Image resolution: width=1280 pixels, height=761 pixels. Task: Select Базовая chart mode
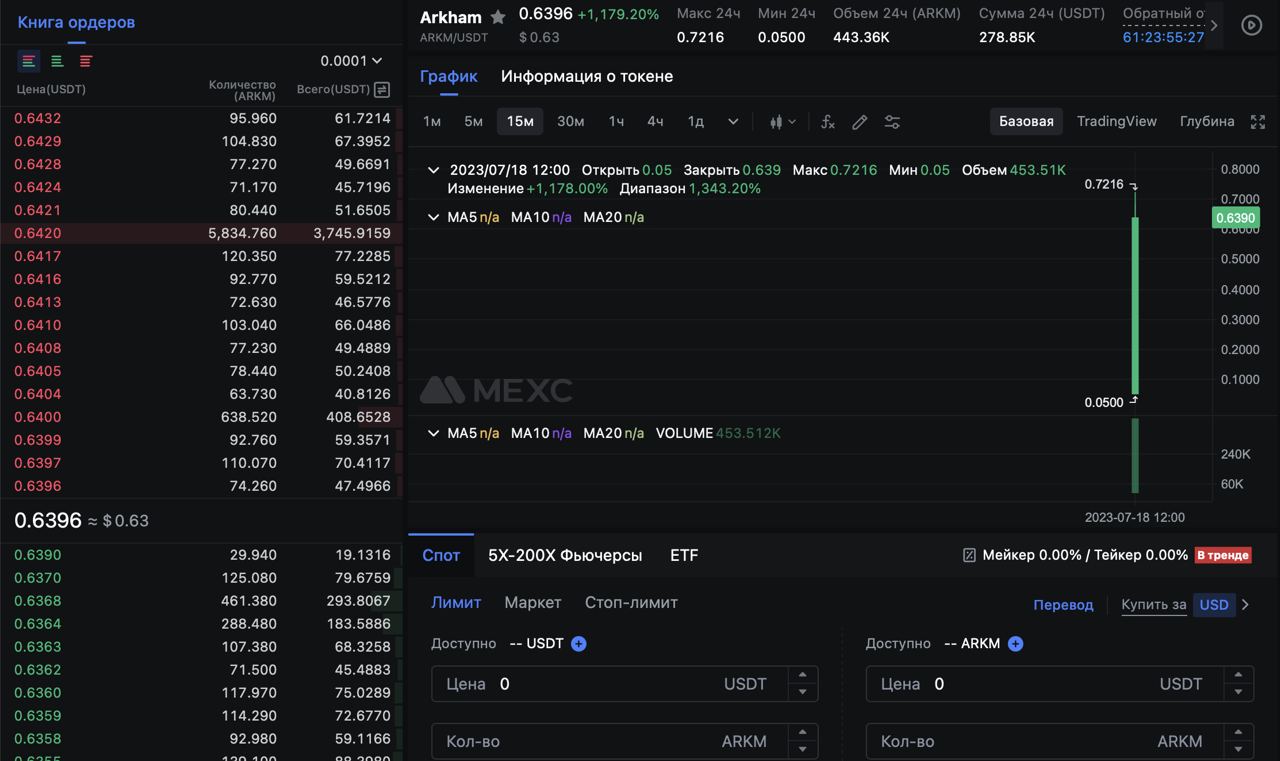point(1026,121)
